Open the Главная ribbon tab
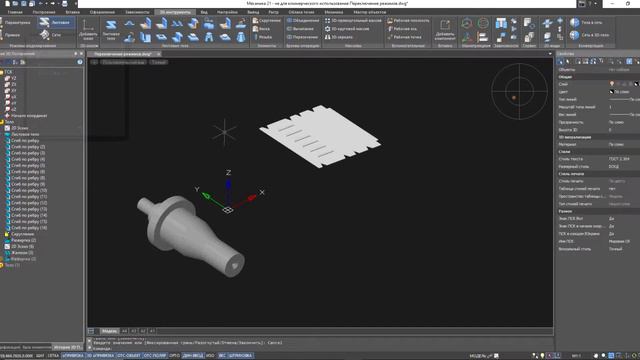 (x=15, y=12)
